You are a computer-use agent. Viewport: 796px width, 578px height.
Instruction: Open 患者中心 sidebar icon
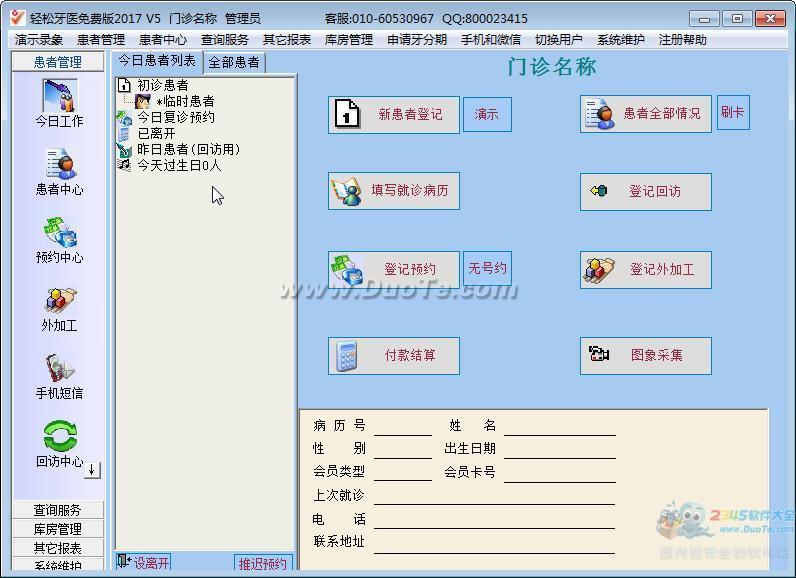tap(59, 172)
